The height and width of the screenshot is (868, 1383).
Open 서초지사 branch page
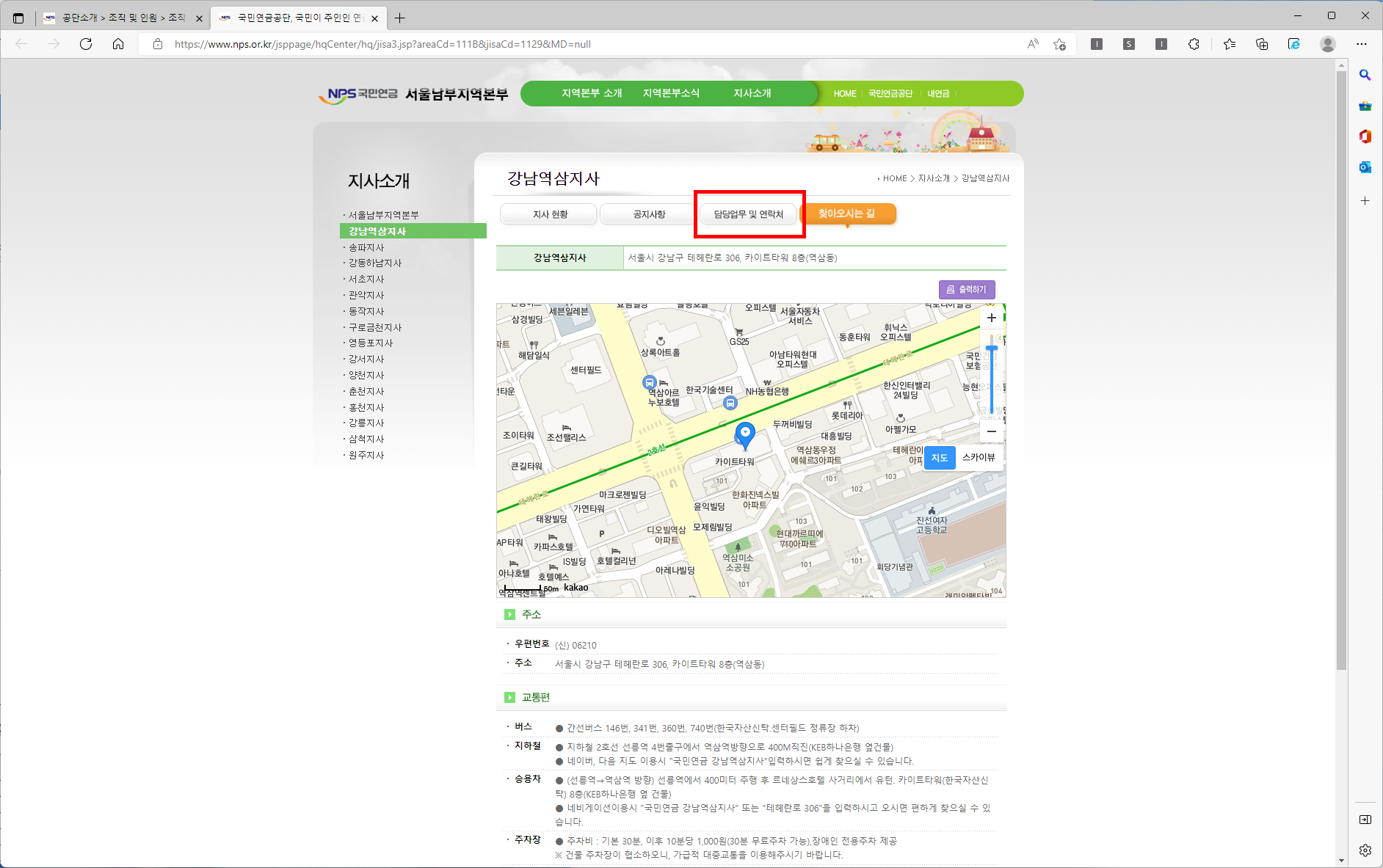pos(366,279)
